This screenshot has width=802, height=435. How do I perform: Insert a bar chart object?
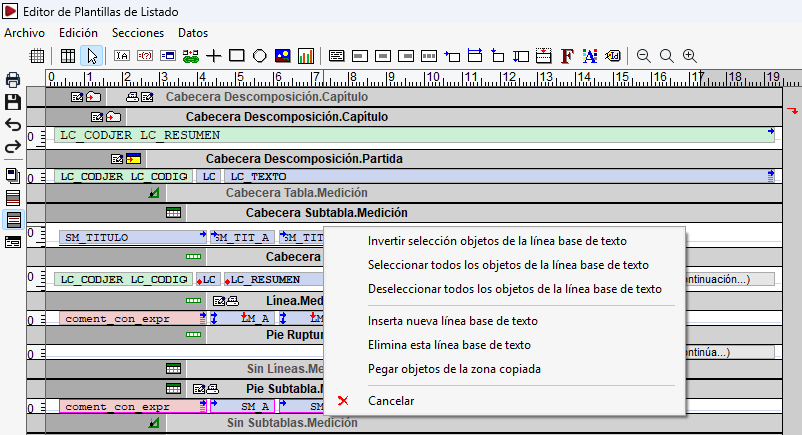[306, 55]
